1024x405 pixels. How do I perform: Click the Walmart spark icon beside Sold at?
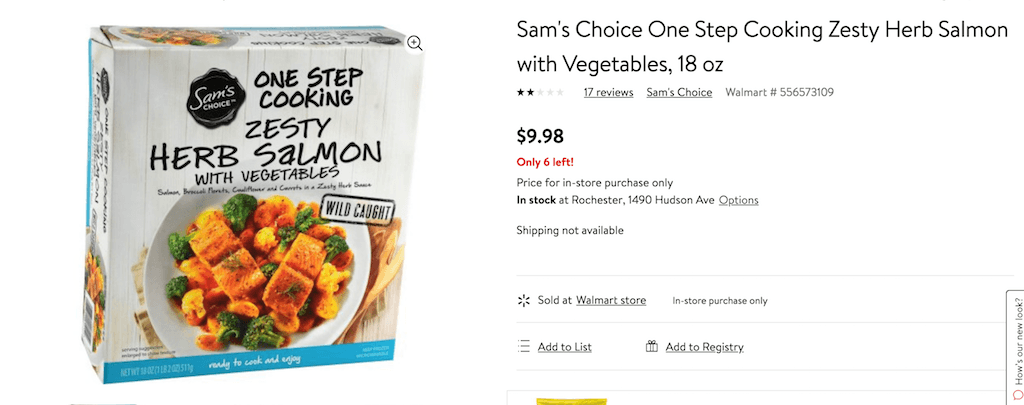click(522, 300)
